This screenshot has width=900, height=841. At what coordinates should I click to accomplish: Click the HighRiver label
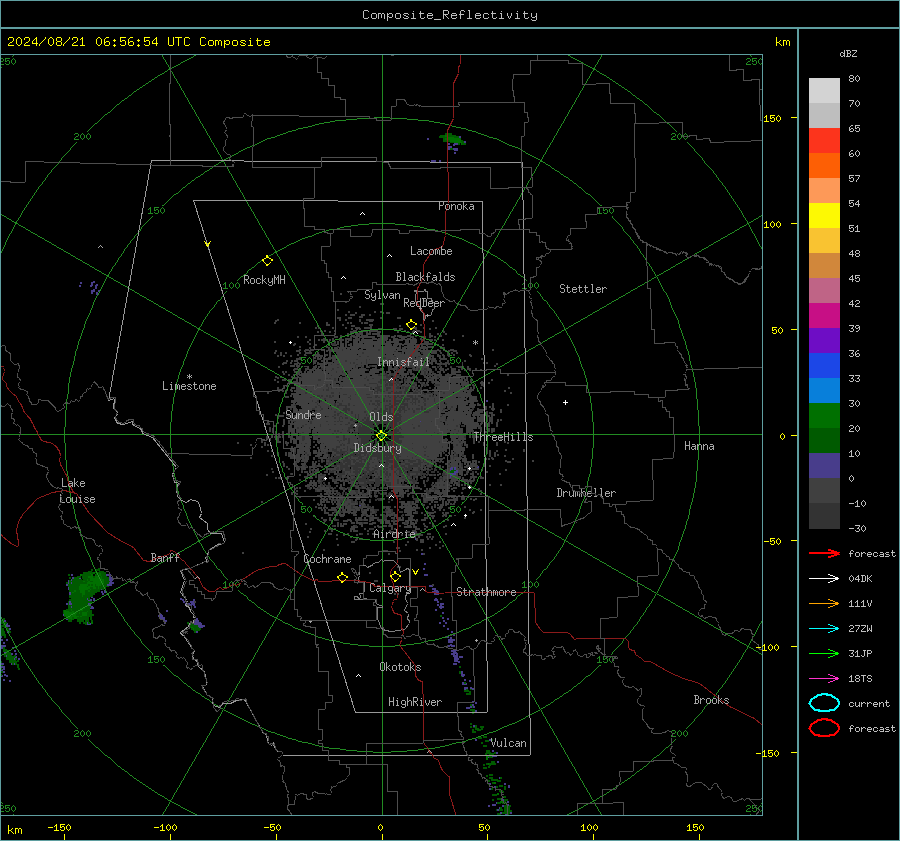pyautogui.click(x=415, y=702)
